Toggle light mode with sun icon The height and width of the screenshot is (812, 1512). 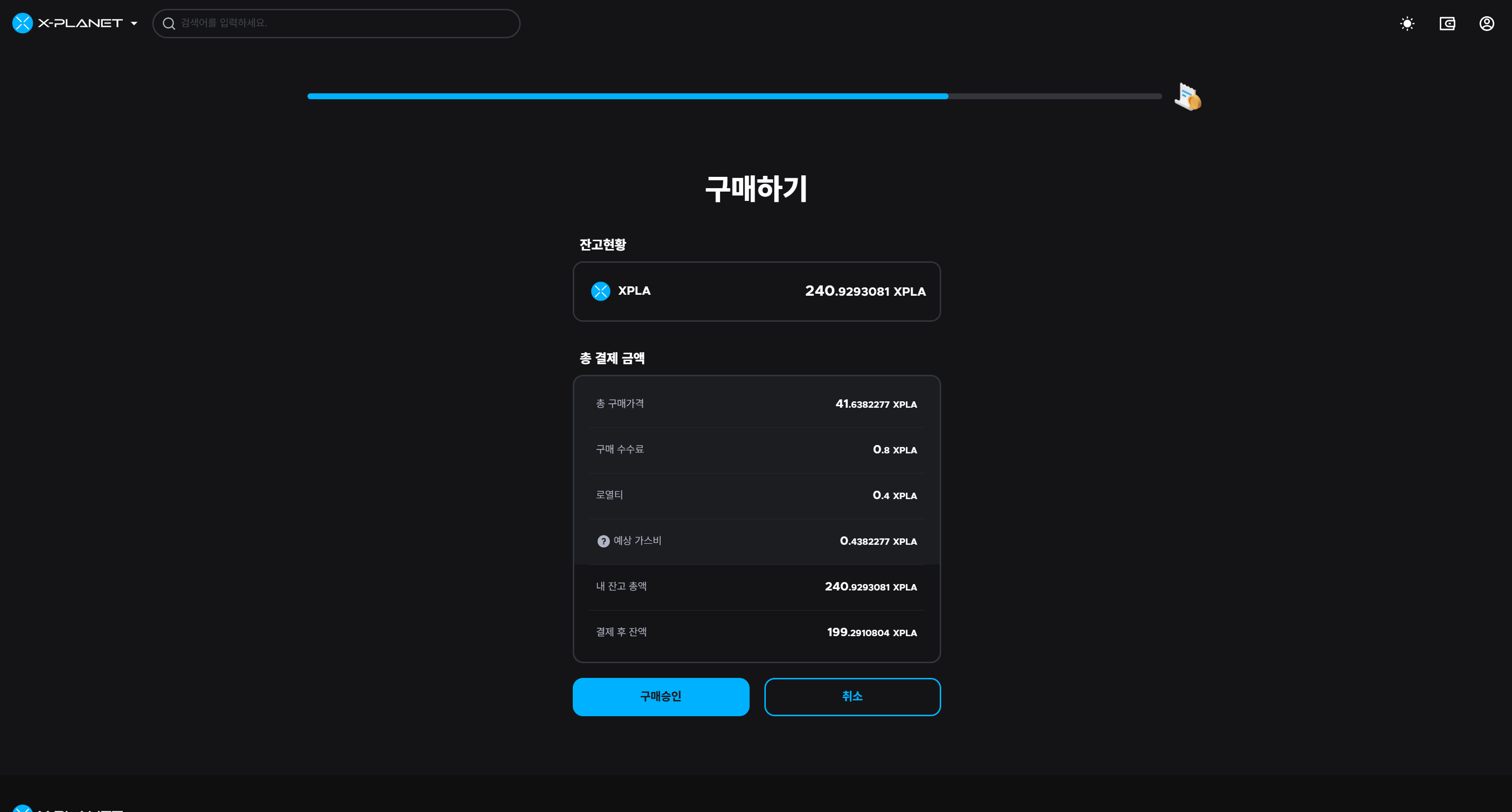(1407, 24)
